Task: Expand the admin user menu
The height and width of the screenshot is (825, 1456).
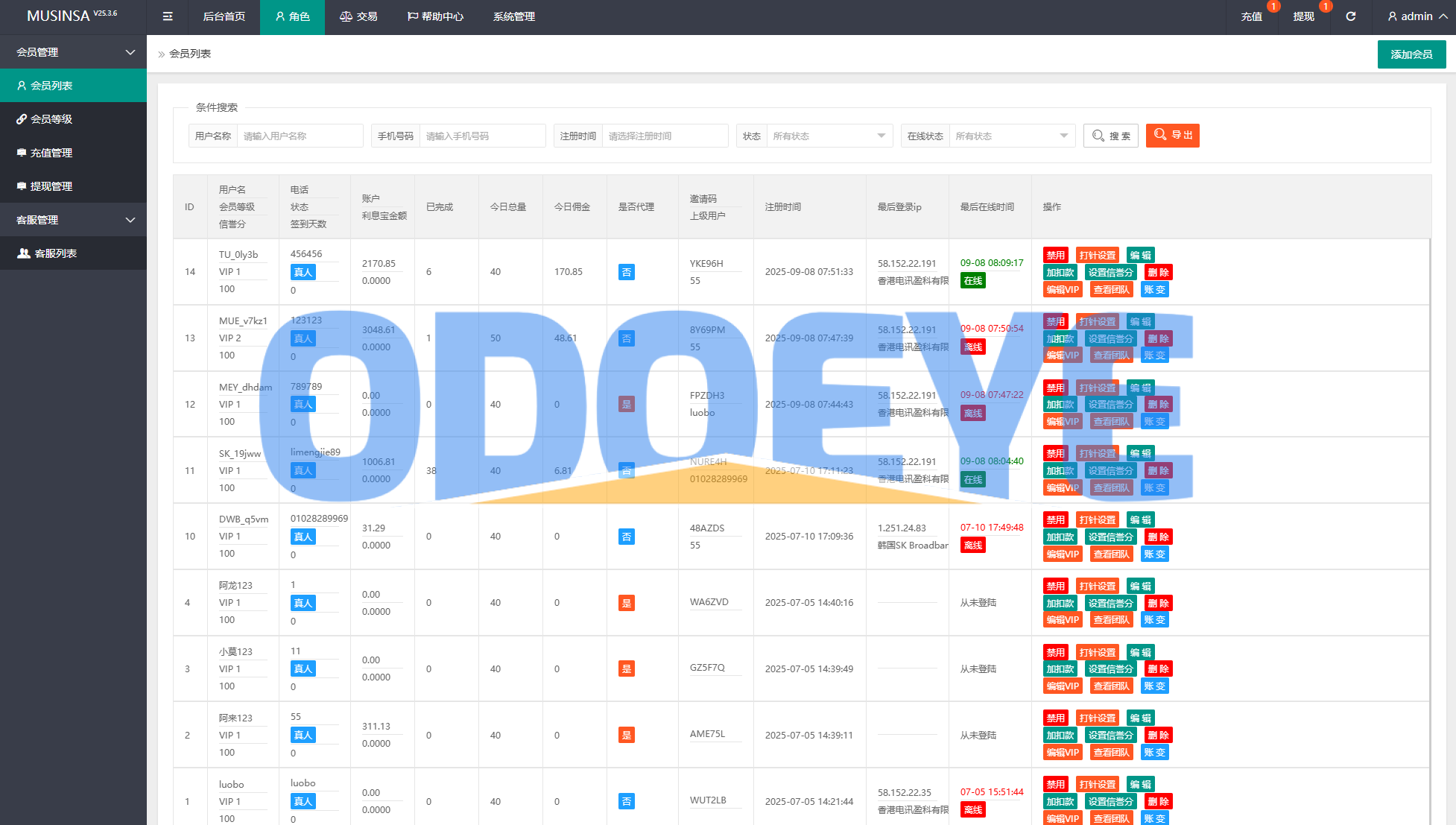Action: [x=1417, y=16]
